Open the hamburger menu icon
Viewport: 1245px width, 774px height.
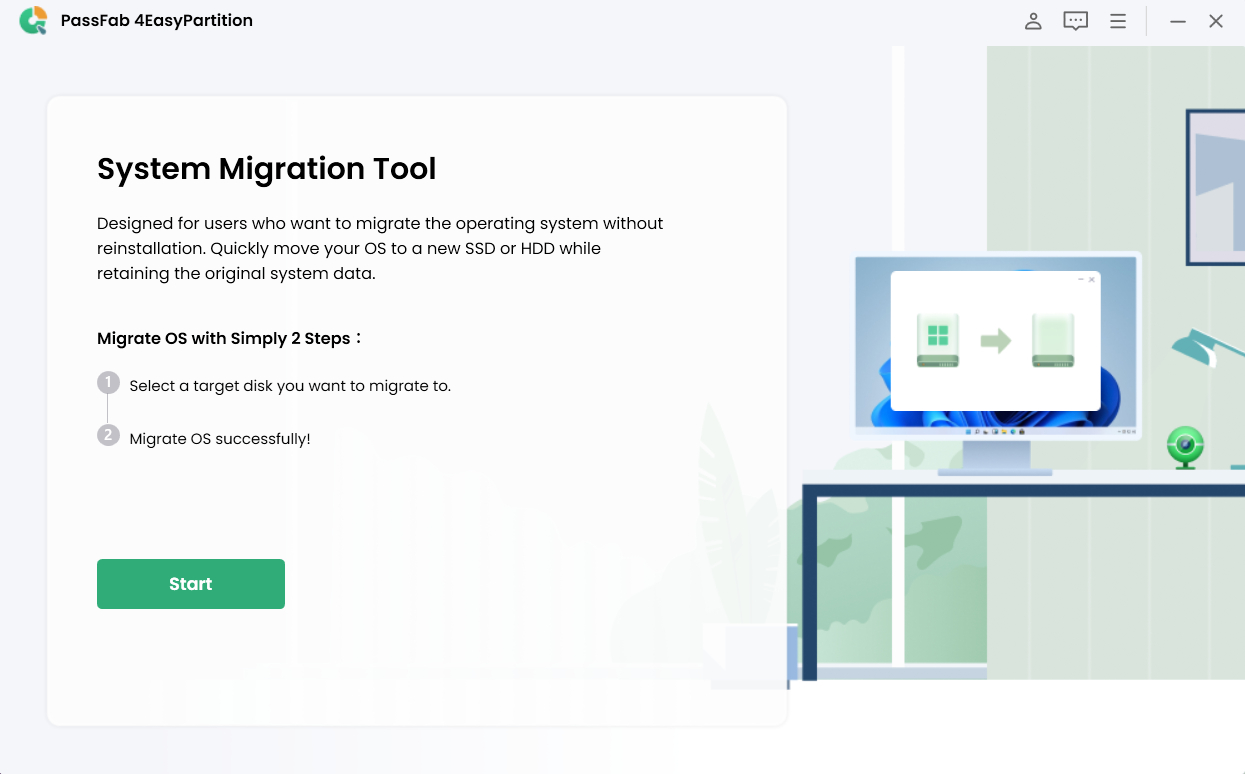[1117, 20]
